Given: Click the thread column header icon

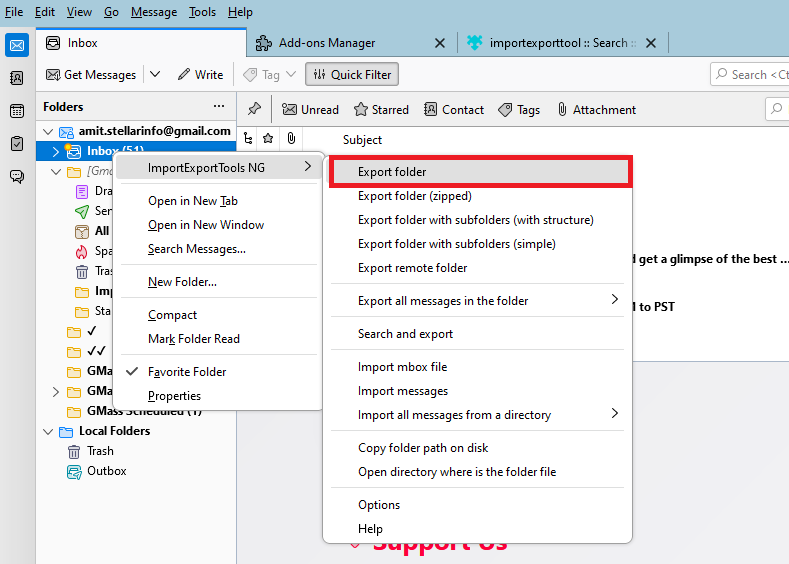Looking at the screenshot, I should pos(248,138).
